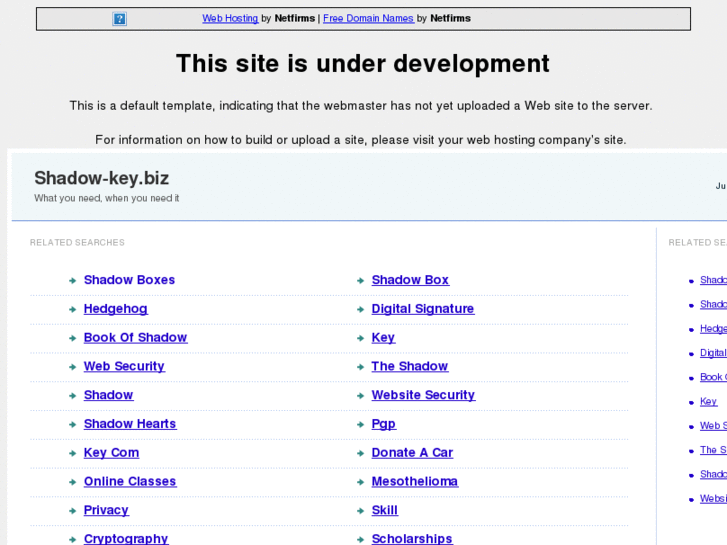Click the arrow icon beside Book Of Shadow
Image resolution: width=727 pixels, height=545 pixels.
pyautogui.click(x=72, y=338)
